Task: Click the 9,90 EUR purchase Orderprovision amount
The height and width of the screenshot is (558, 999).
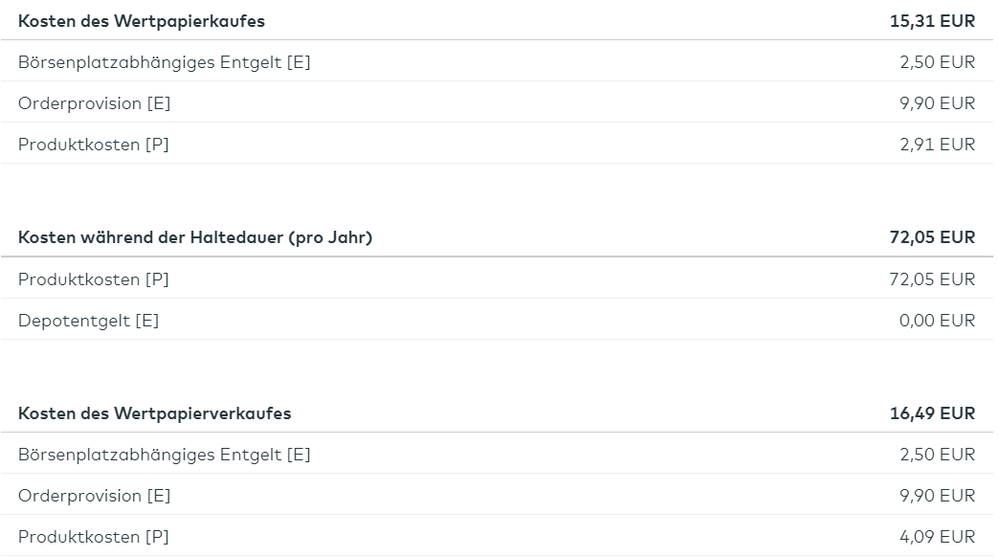Action: point(937,103)
